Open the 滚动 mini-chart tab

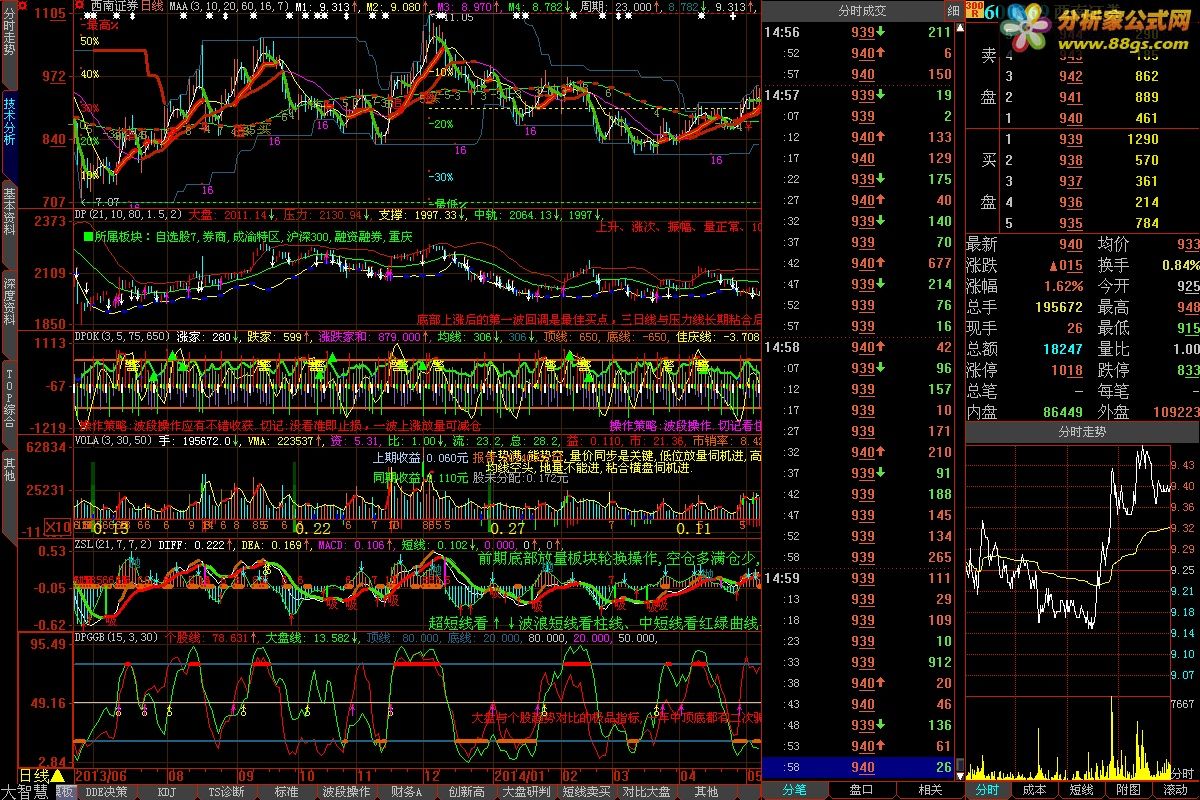point(1176,790)
